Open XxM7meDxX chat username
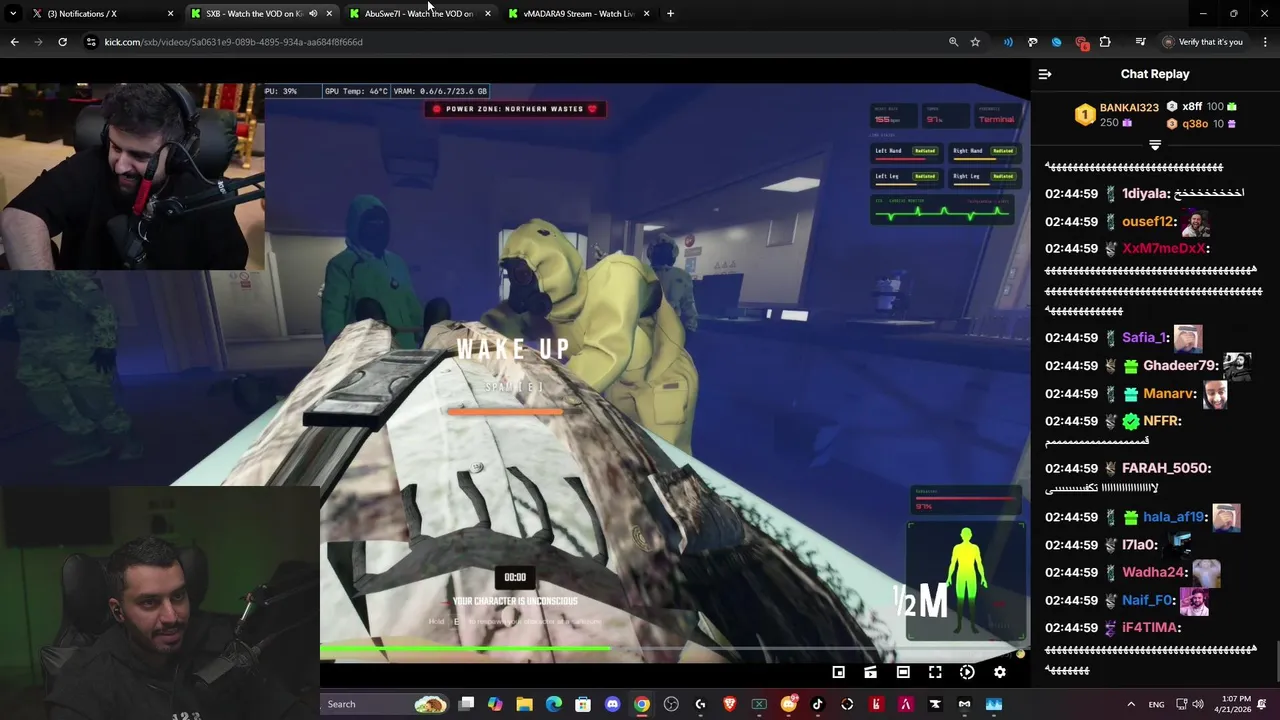The height and width of the screenshot is (720, 1280). (x=1164, y=249)
